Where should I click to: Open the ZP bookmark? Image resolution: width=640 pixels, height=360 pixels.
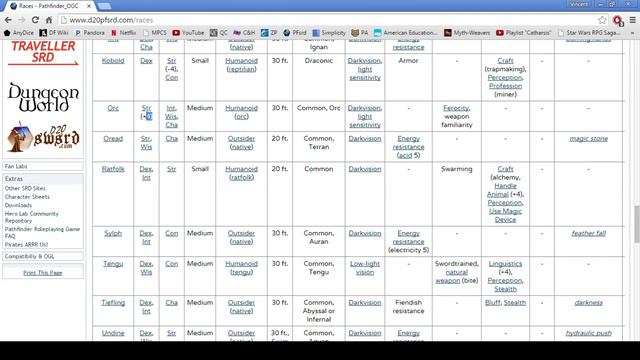269,33
